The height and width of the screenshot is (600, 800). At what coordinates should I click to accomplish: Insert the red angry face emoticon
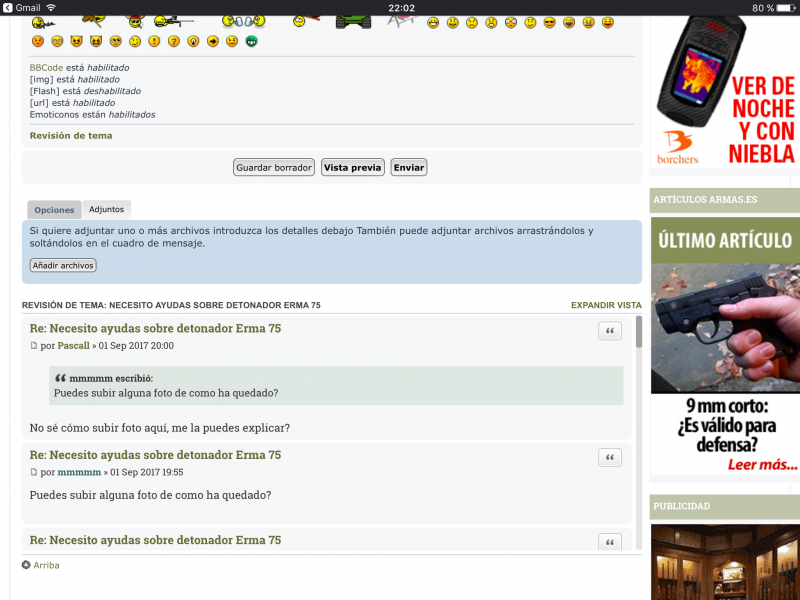[38, 41]
